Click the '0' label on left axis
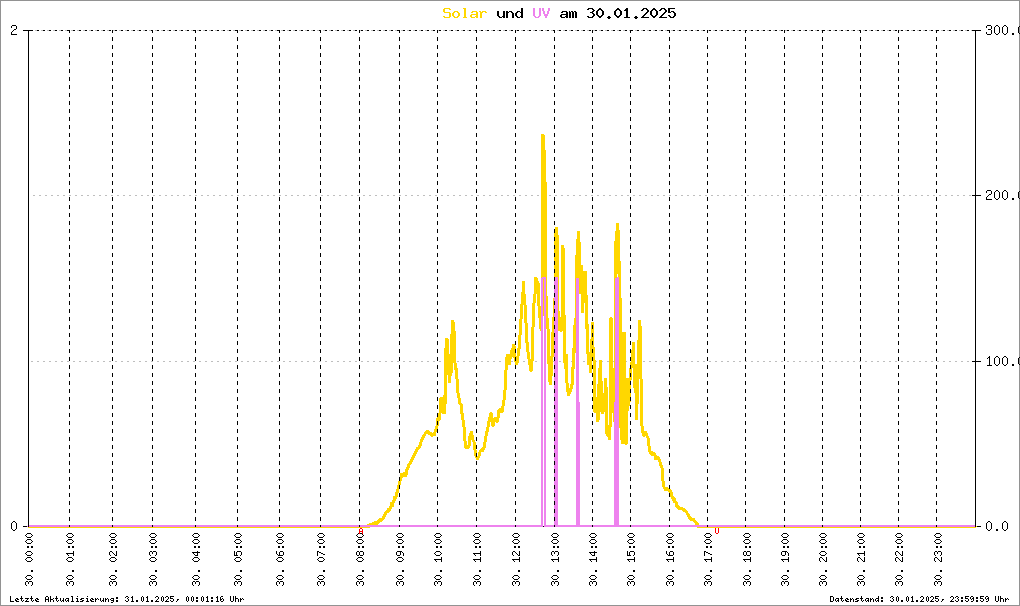This screenshot has width=1020, height=606. click(x=14, y=526)
